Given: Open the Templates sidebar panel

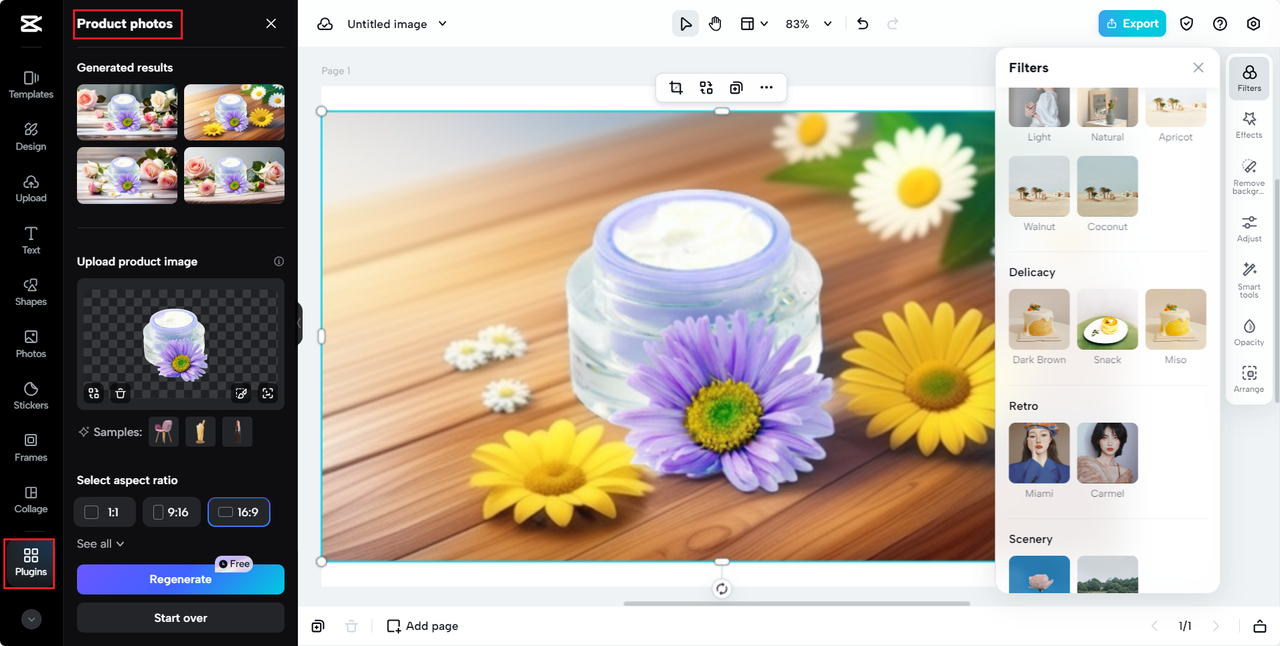Looking at the screenshot, I should tap(31, 84).
